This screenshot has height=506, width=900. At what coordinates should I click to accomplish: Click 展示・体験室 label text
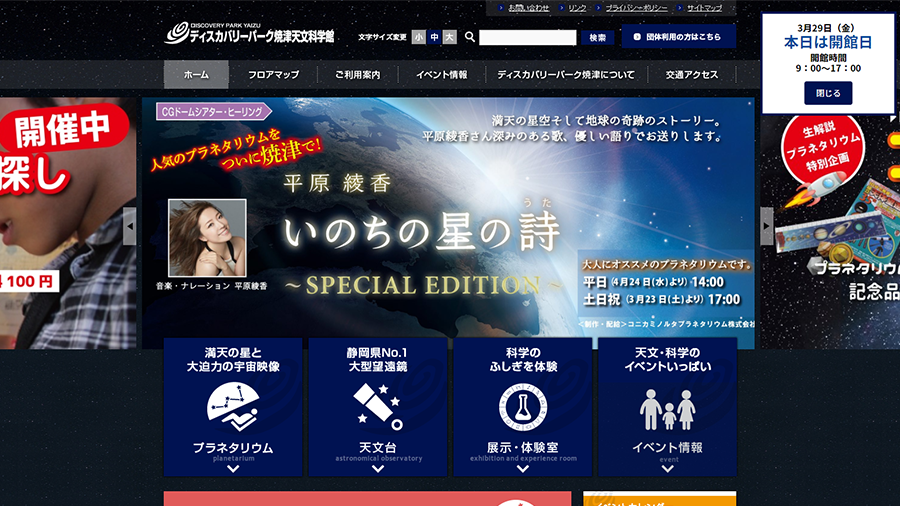tap(522, 447)
